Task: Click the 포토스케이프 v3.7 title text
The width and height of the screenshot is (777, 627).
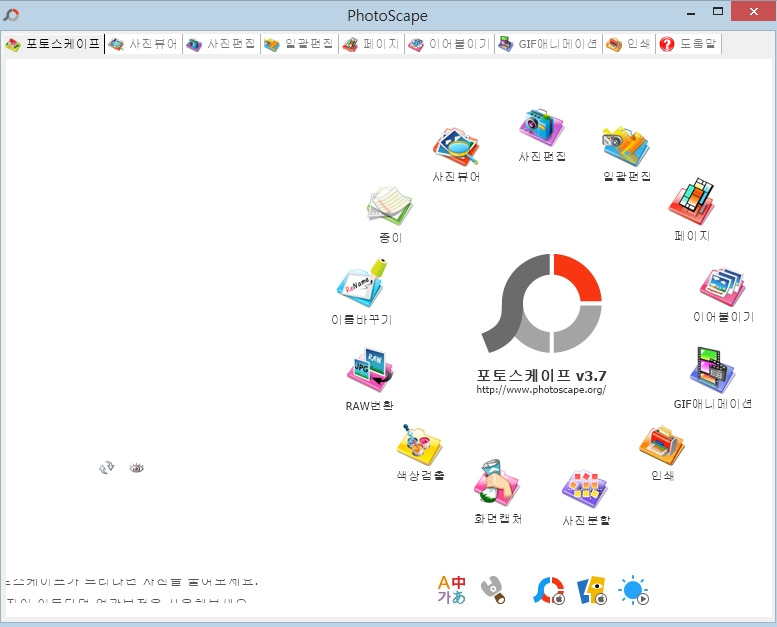Action: point(541,375)
